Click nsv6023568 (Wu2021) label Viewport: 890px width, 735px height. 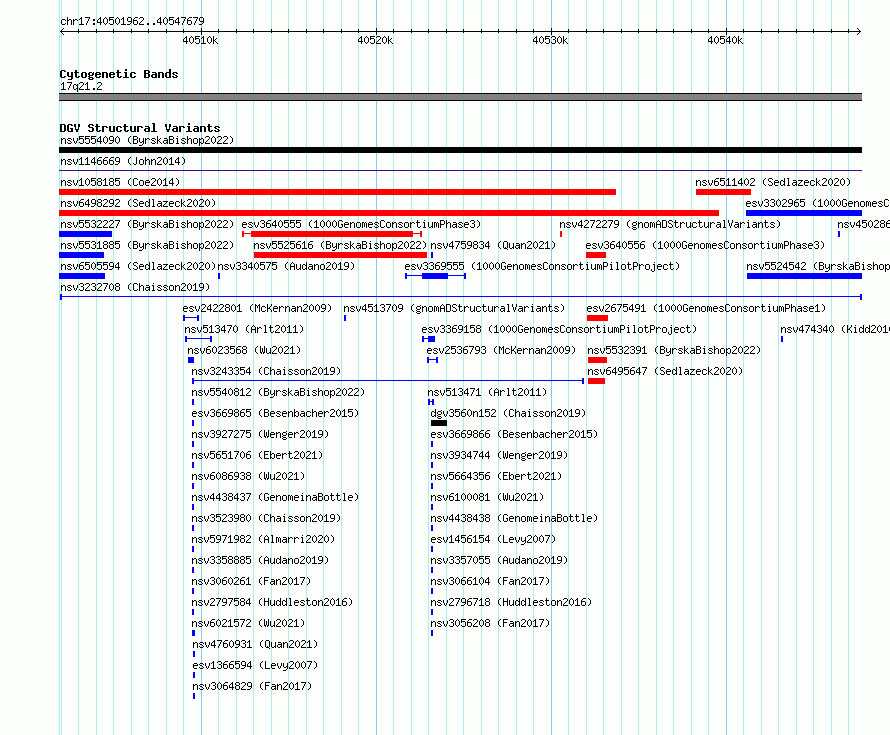pos(244,350)
